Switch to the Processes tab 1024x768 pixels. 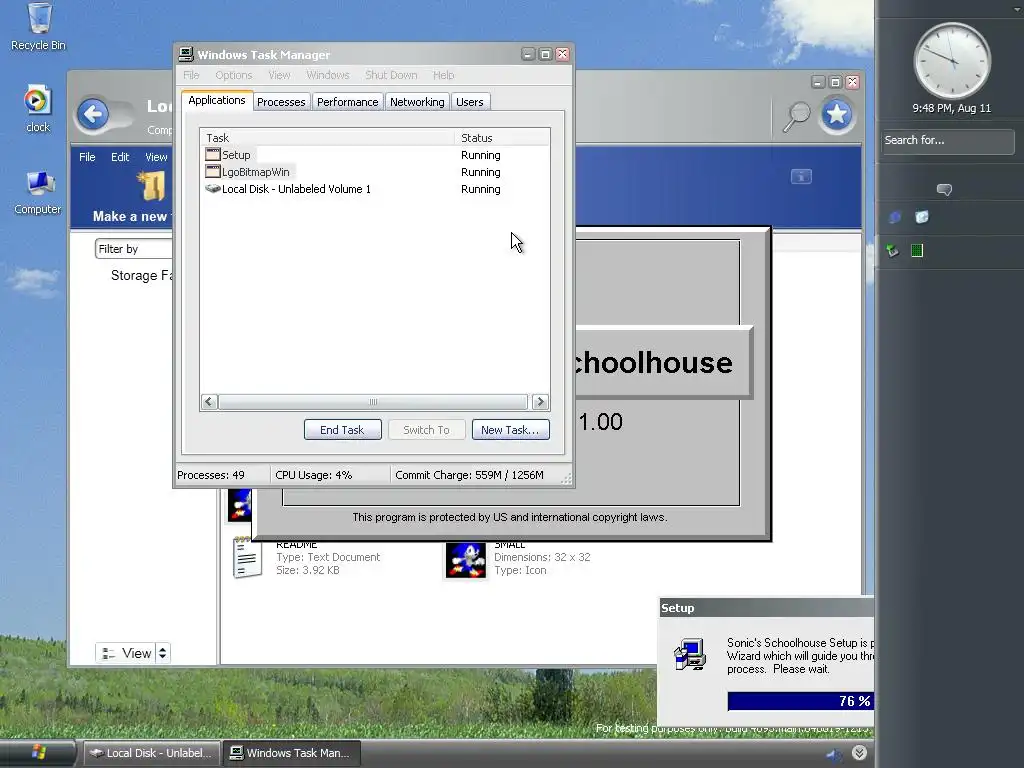pyautogui.click(x=281, y=102)
